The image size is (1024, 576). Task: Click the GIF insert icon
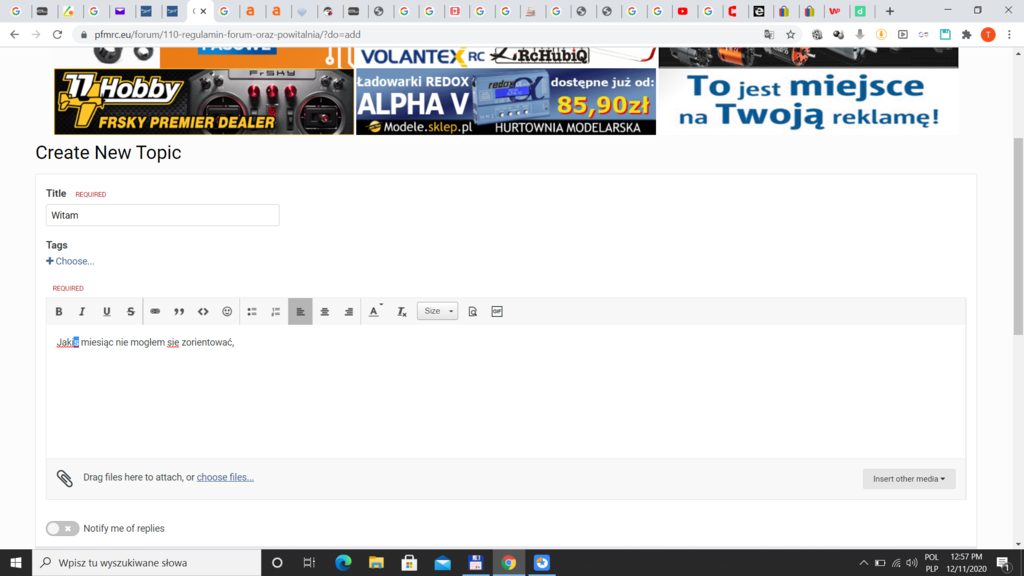tap(497, 311)
